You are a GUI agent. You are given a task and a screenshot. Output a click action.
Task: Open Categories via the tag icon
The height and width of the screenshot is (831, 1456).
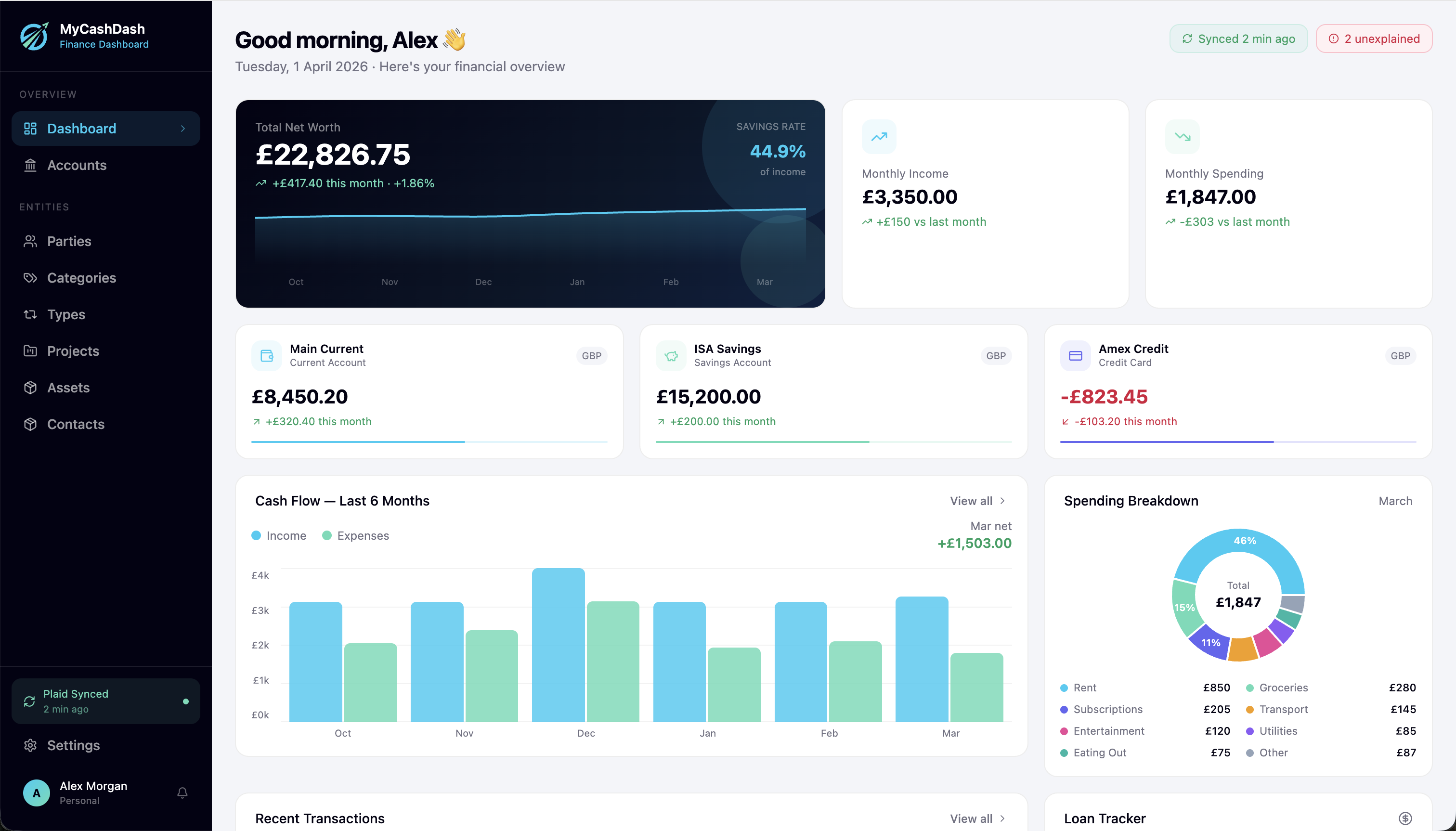[31, 277]
